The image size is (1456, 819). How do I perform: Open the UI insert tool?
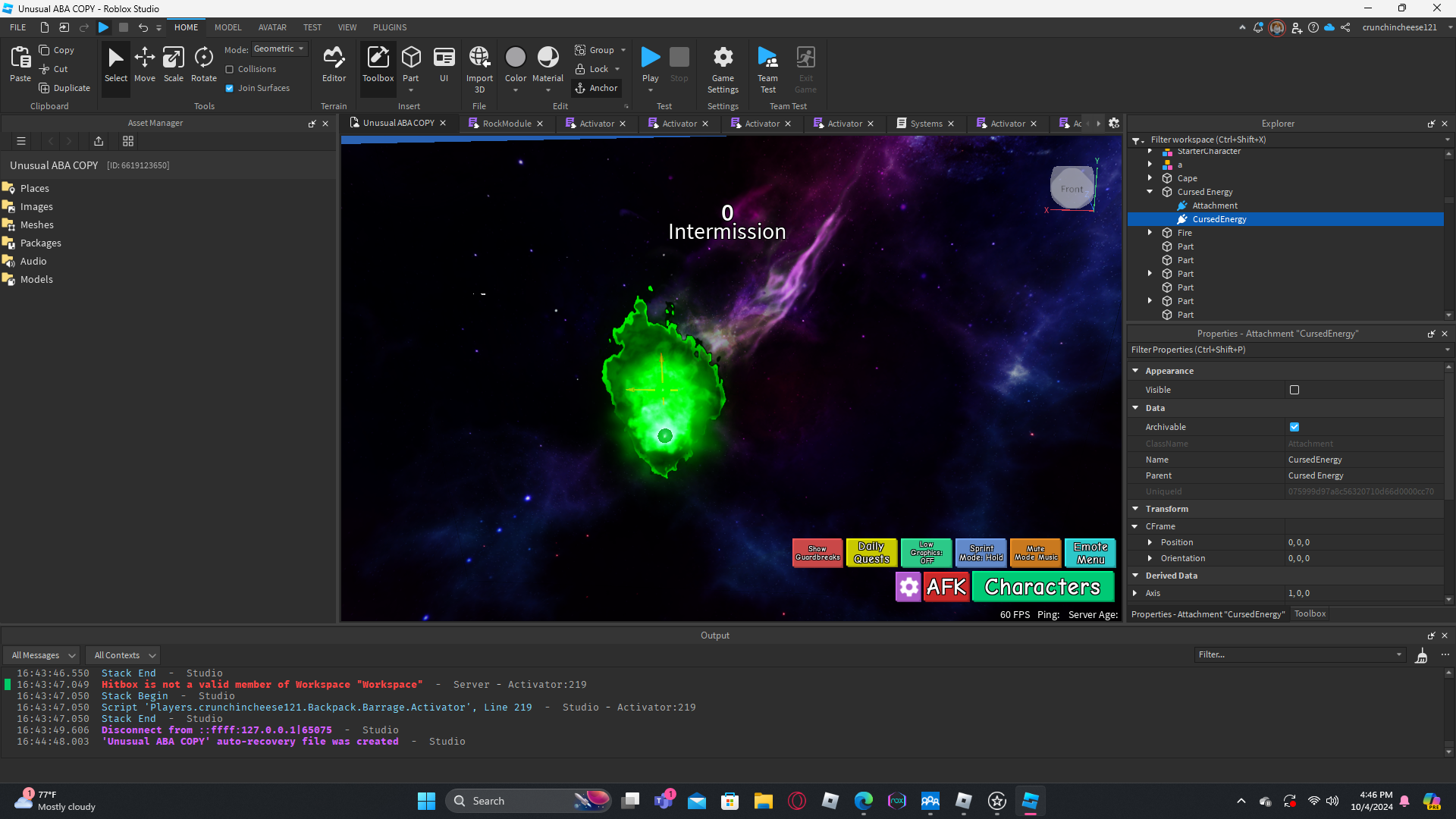tap(444, 64)
